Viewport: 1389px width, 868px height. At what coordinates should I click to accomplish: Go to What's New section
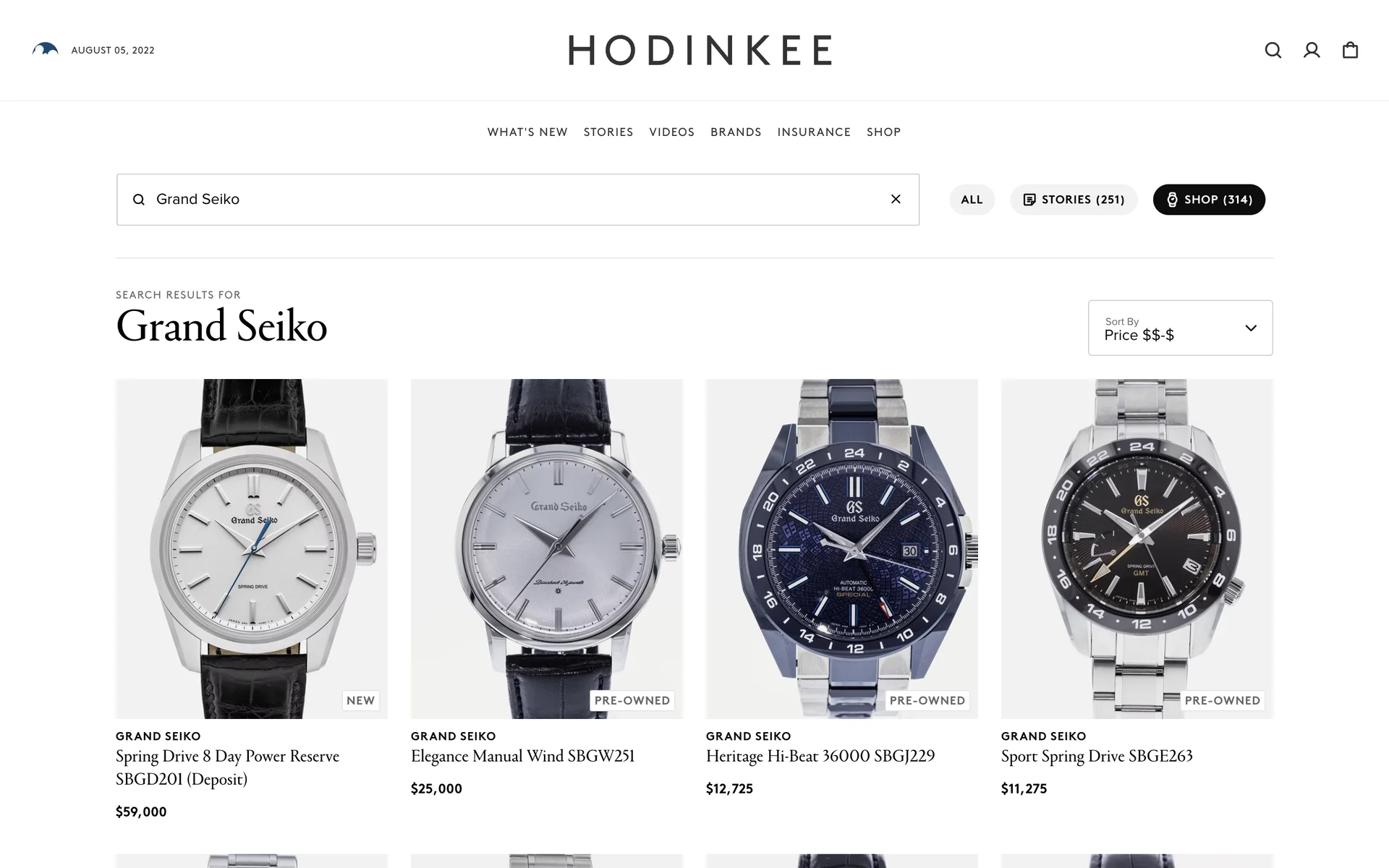(x=527, y=132)
